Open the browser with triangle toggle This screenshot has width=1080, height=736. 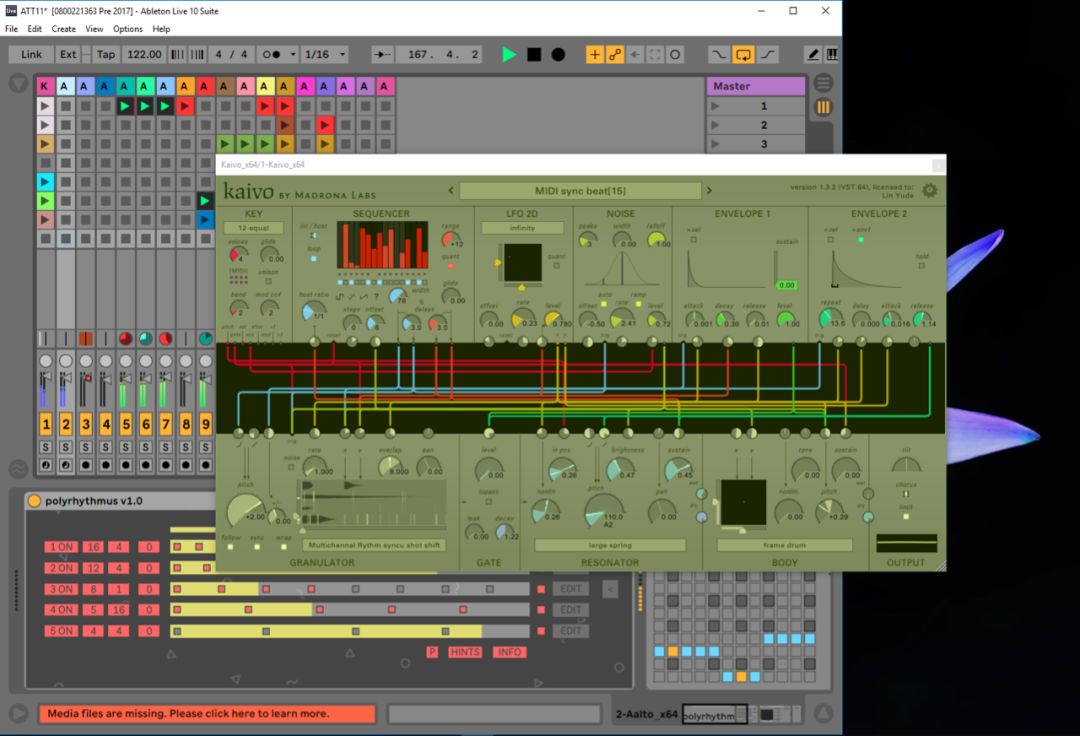coord(19,84)
